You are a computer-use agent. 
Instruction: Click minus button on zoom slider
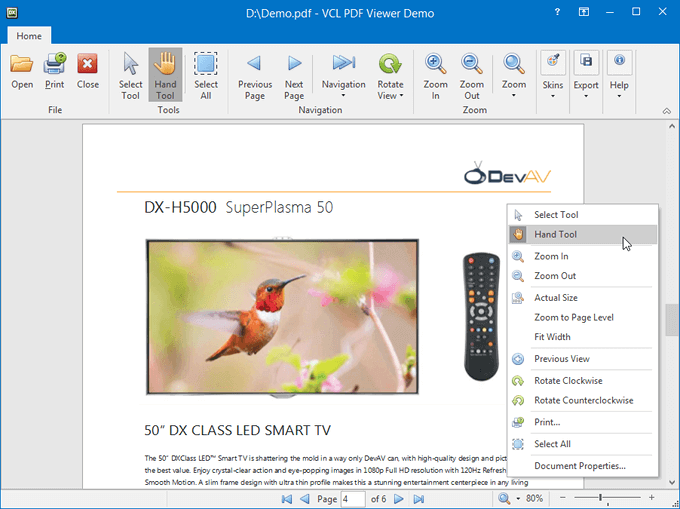pyautogui.click(x=562, y=498)
